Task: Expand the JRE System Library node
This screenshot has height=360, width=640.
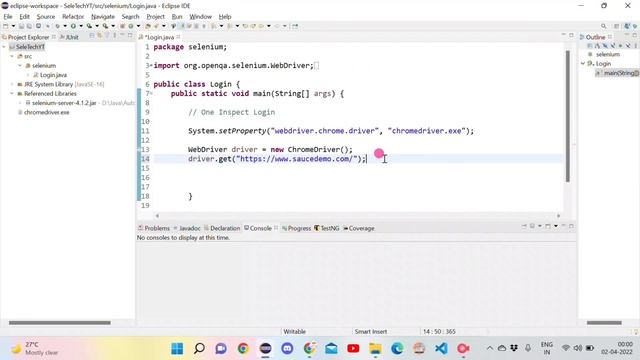Action: click(x=12, y=84)
